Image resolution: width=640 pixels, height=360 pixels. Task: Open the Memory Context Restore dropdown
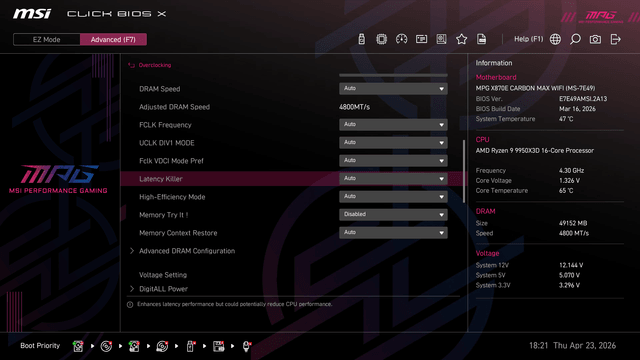[393, 232]
